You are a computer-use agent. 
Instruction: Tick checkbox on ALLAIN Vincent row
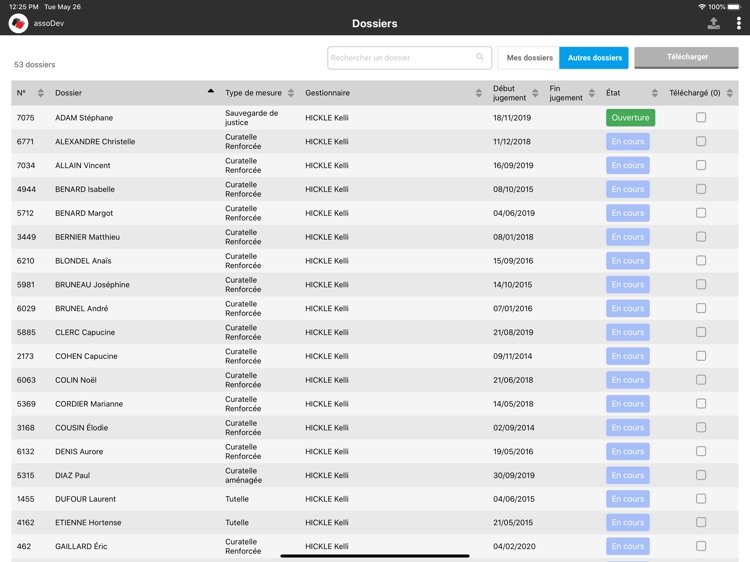coord(701,165)
